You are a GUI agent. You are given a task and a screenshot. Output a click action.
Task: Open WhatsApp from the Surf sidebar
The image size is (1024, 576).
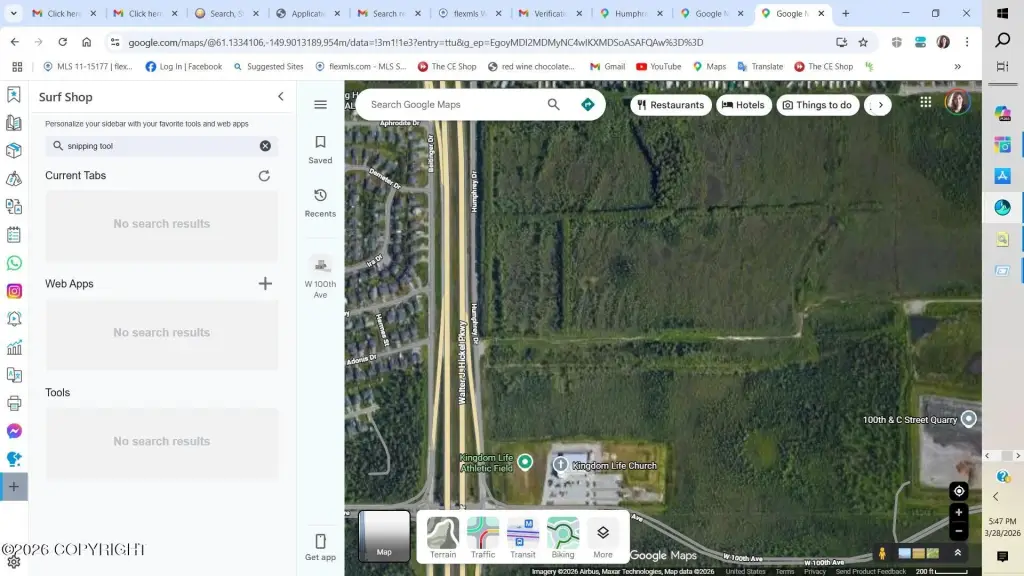point(14,263)
